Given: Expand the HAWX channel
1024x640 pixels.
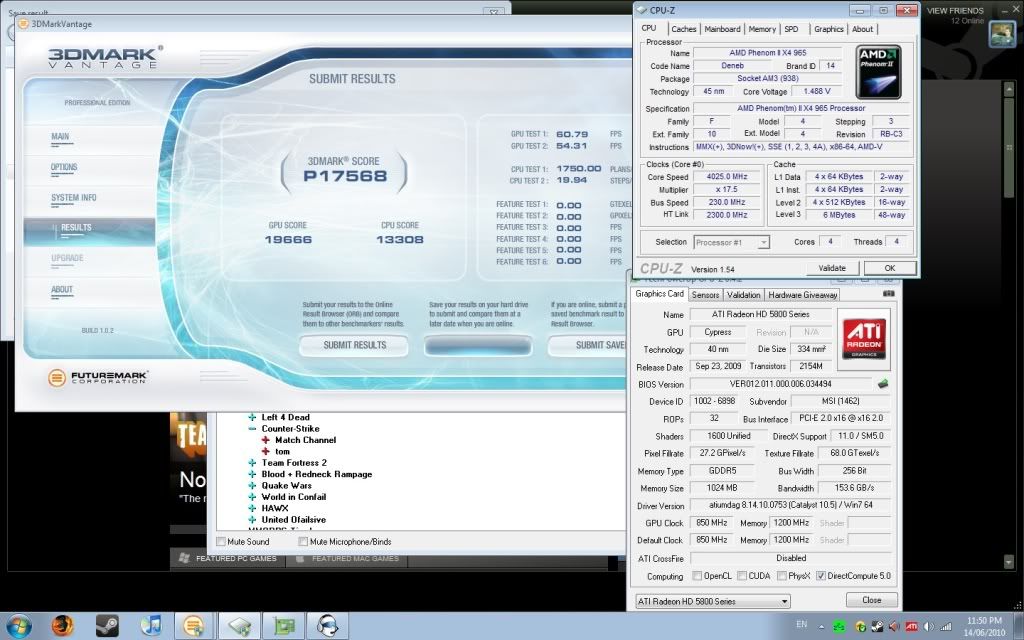Looking at the screenshot, I should tap(252, 508).
